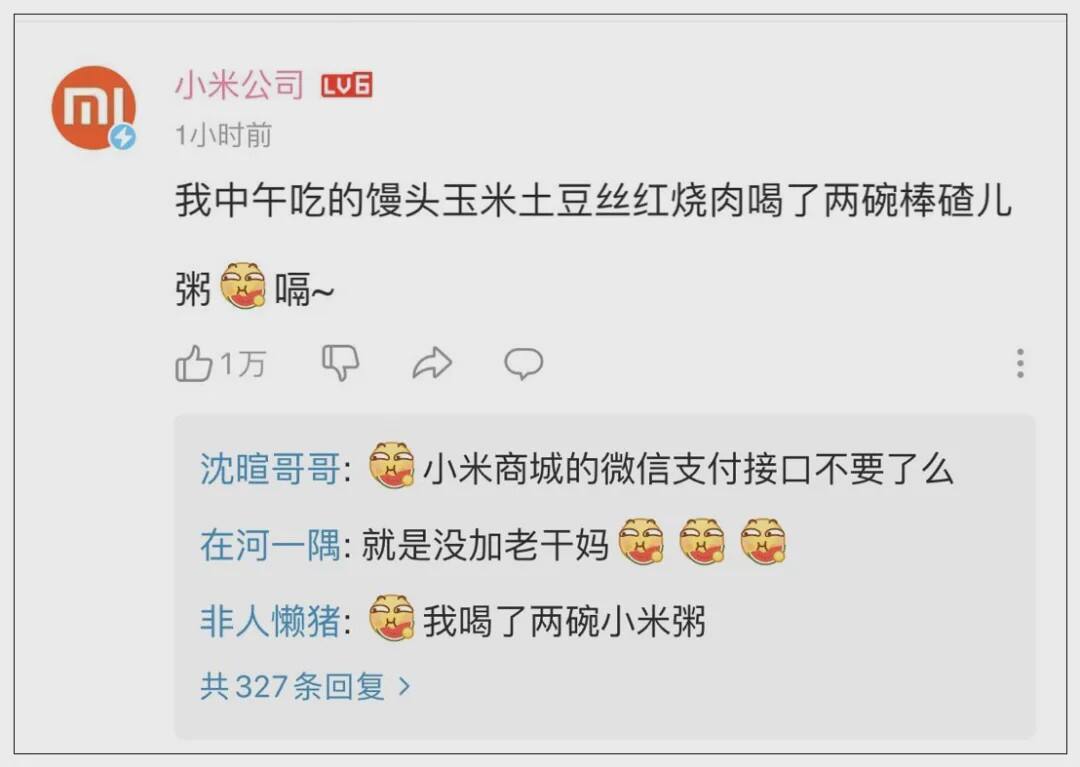The image size is (1080, 767).
Task: Open 小米公司 username profile
Action: (239, 85)
